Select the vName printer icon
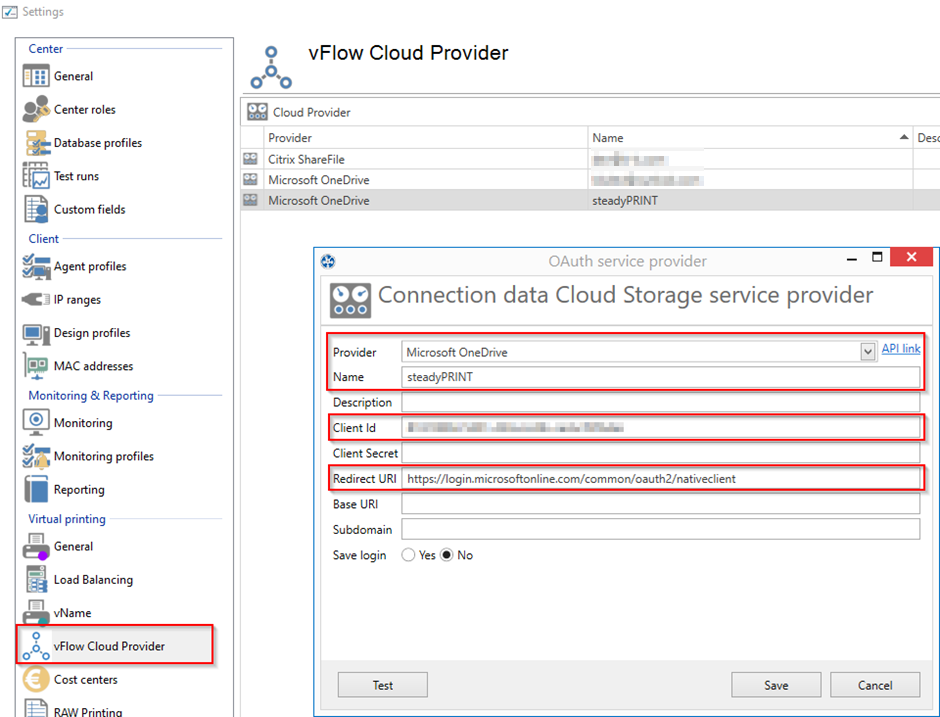 35,613
